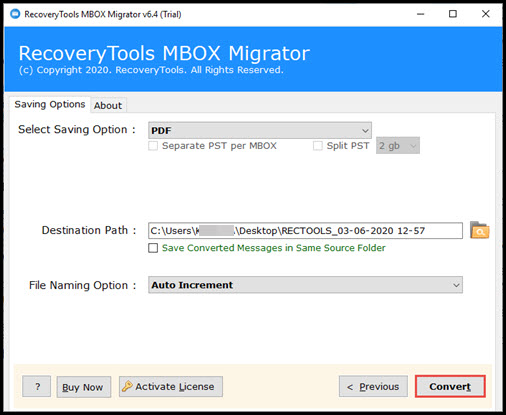
Task: Click the question mark help button
Action: (x=37, y=387)
